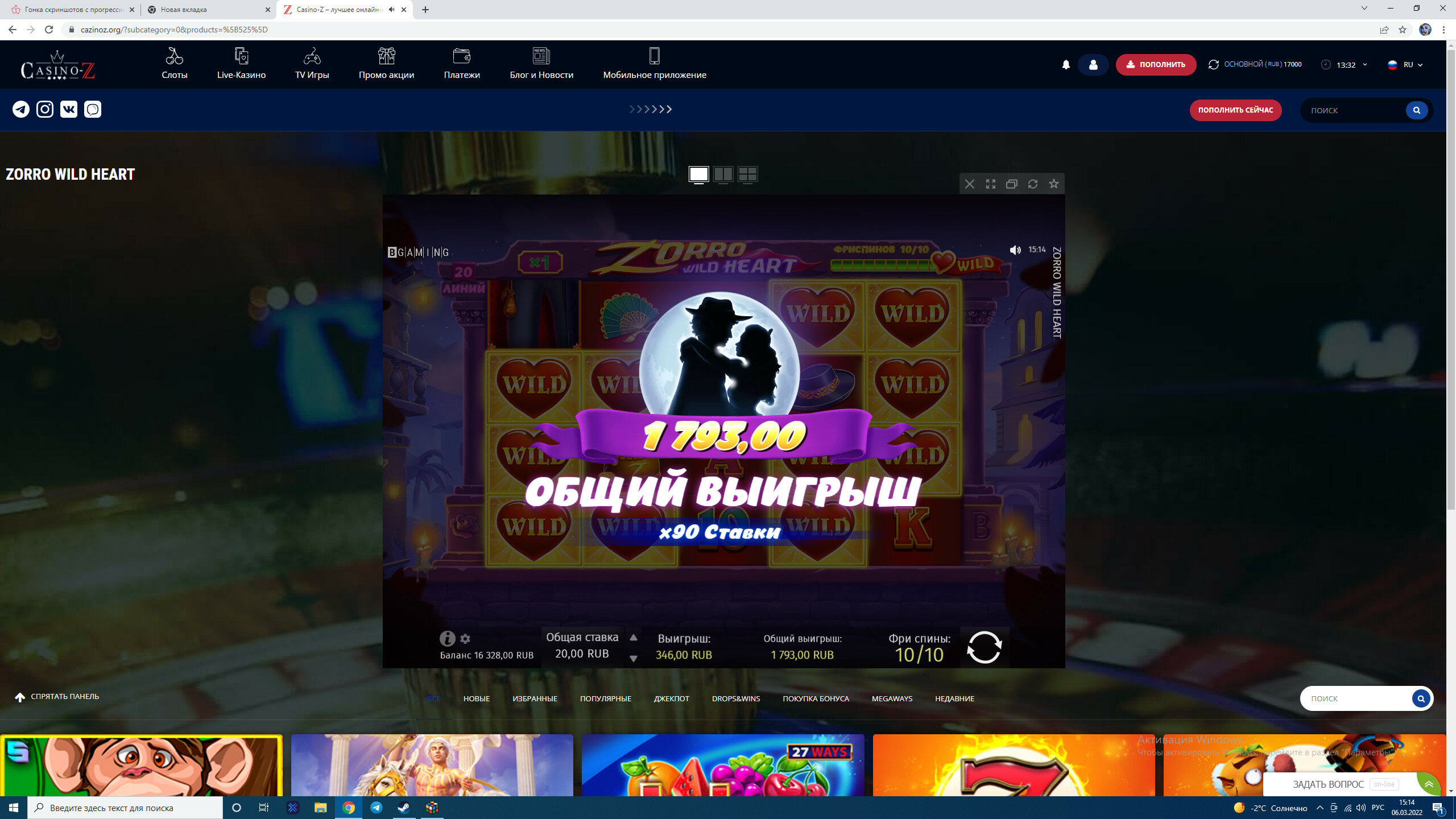
Task: Click the user profile icon
Action: pyautogui.click(x=1093, y=65)
